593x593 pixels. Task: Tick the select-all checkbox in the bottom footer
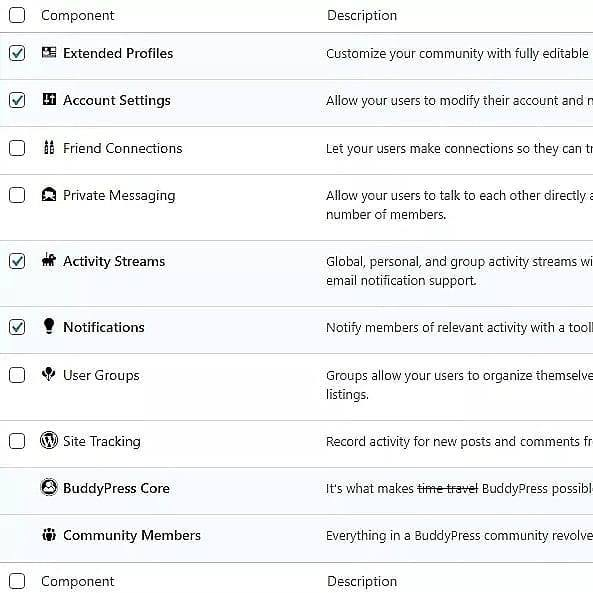(17, 581)
